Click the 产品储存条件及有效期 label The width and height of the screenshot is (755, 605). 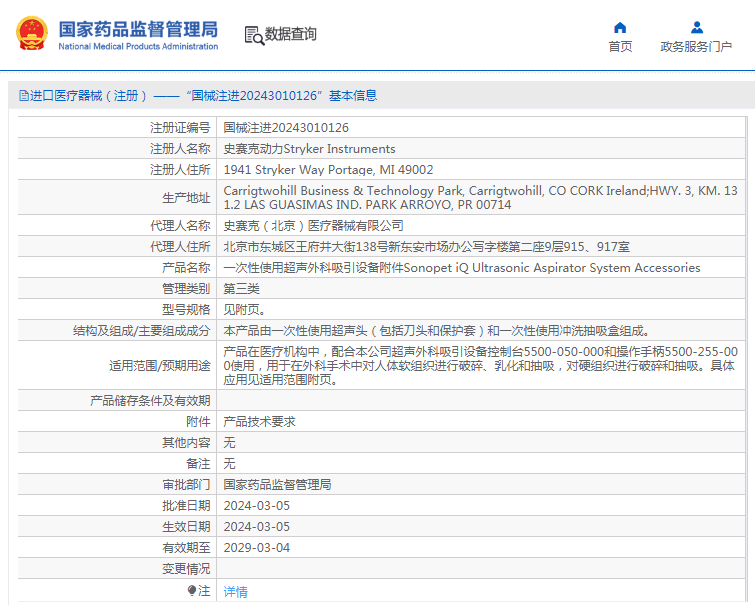point(150,401)
